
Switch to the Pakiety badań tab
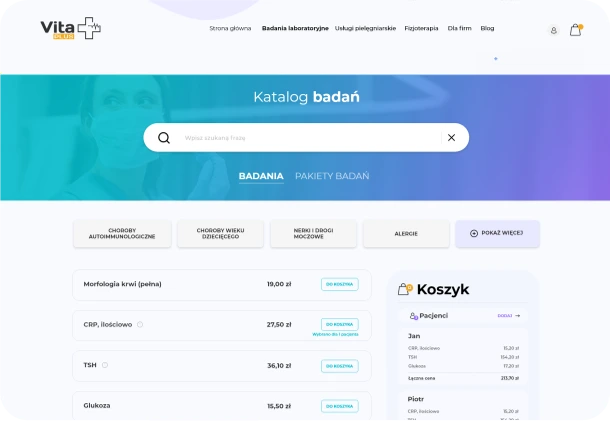332,176
